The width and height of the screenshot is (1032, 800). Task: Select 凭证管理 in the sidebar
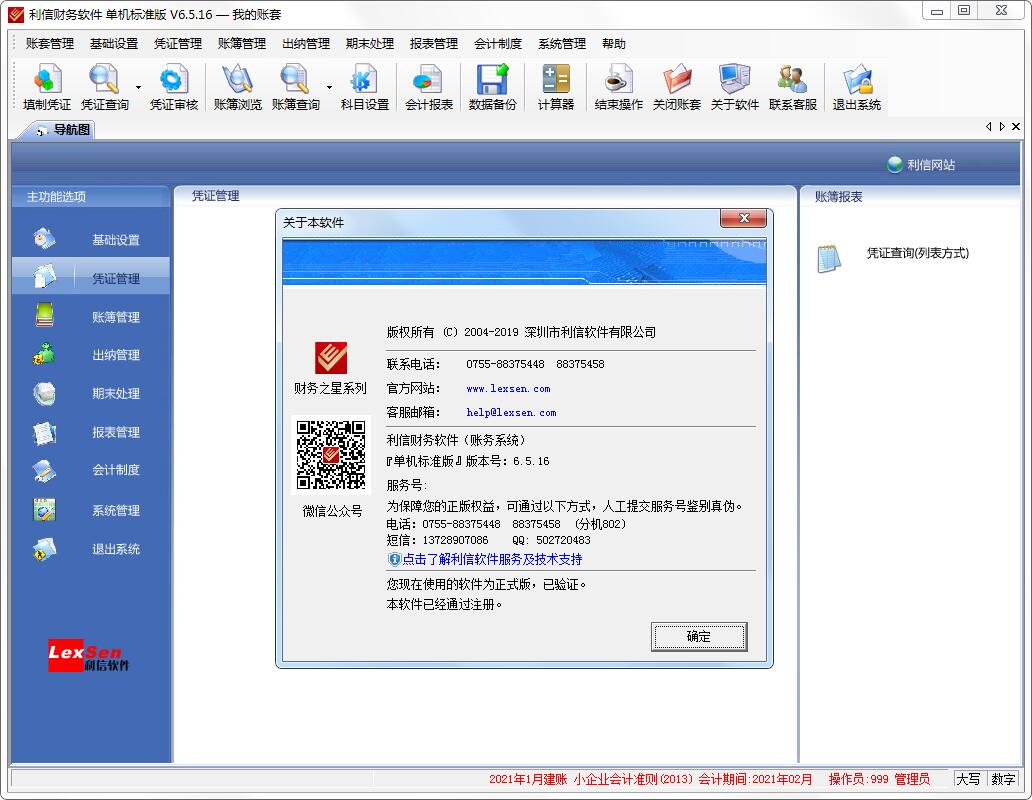click(x=91, y=278)
